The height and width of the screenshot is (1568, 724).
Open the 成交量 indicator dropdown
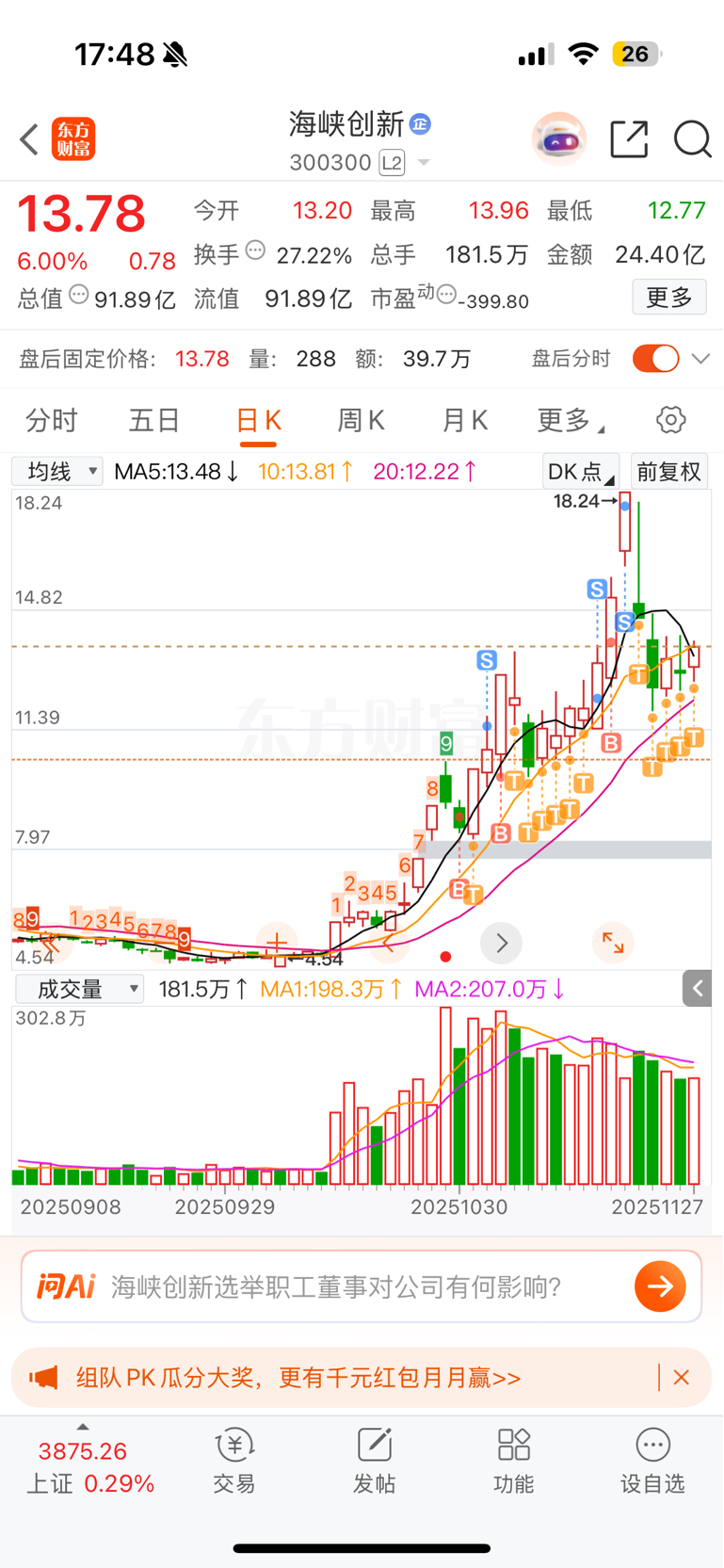[x=79, y=989]
